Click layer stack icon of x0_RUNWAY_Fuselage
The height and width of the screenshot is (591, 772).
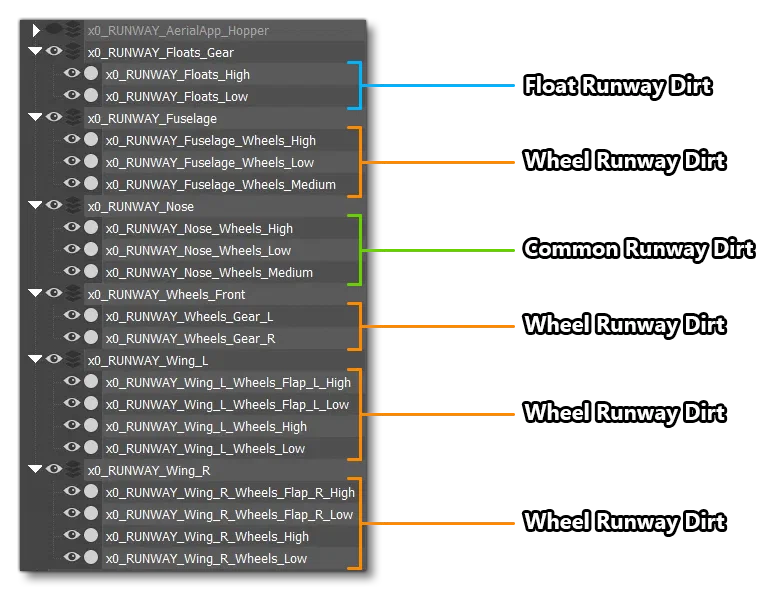pyautogui.click(x=73, y=117)
